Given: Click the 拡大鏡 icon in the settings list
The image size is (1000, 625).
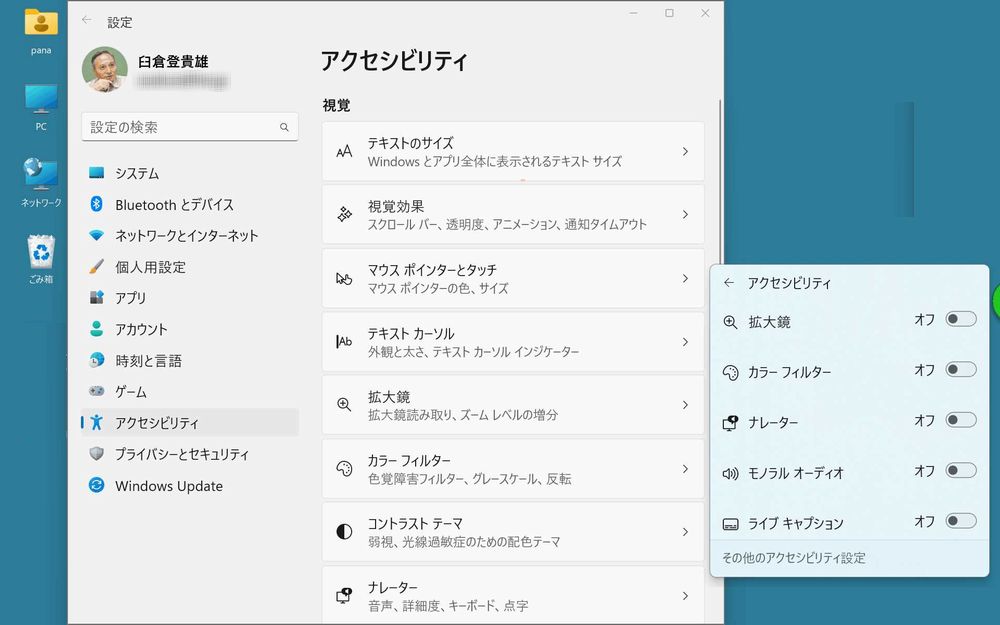Looking at the screenshot, I should coord(344,405).
